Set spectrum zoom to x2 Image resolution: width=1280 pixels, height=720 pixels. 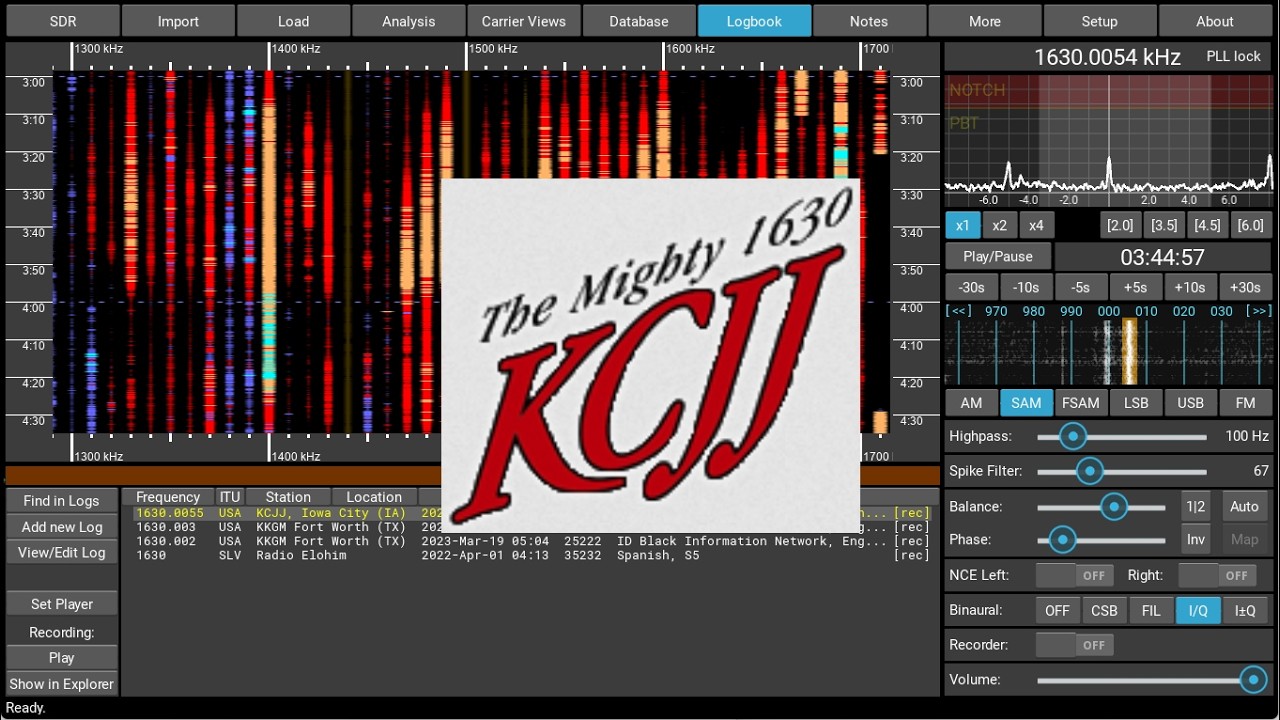(999, 225)
